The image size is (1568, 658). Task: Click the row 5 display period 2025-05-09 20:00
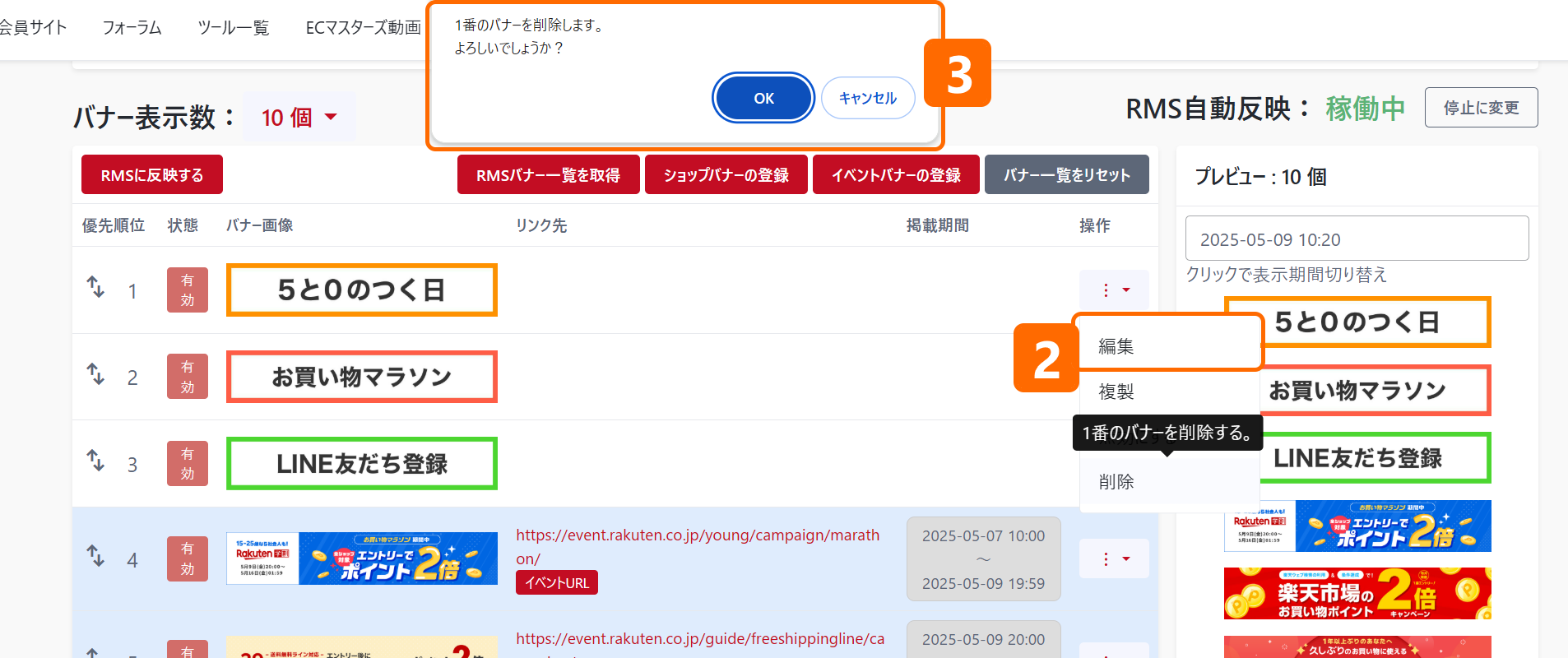click(x=983, y=640)
